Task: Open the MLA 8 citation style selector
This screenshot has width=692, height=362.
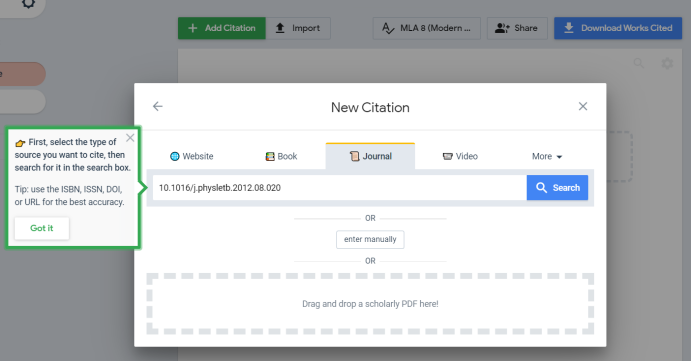Action: coord(426,28)
